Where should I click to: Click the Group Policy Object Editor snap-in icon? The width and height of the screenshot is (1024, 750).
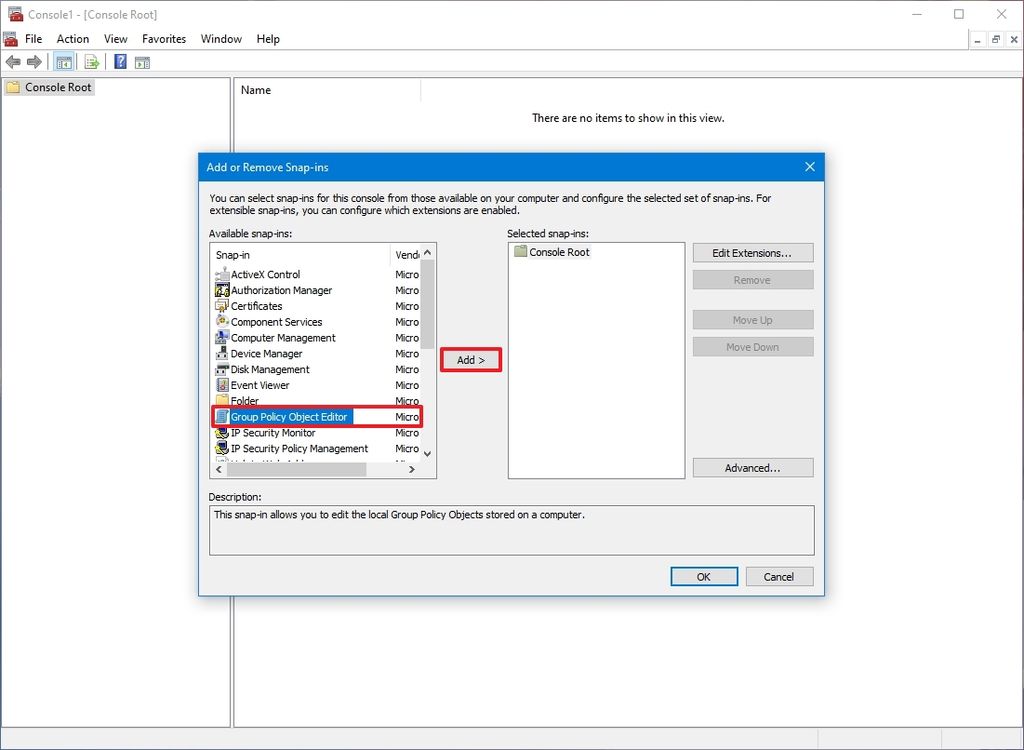223,417
